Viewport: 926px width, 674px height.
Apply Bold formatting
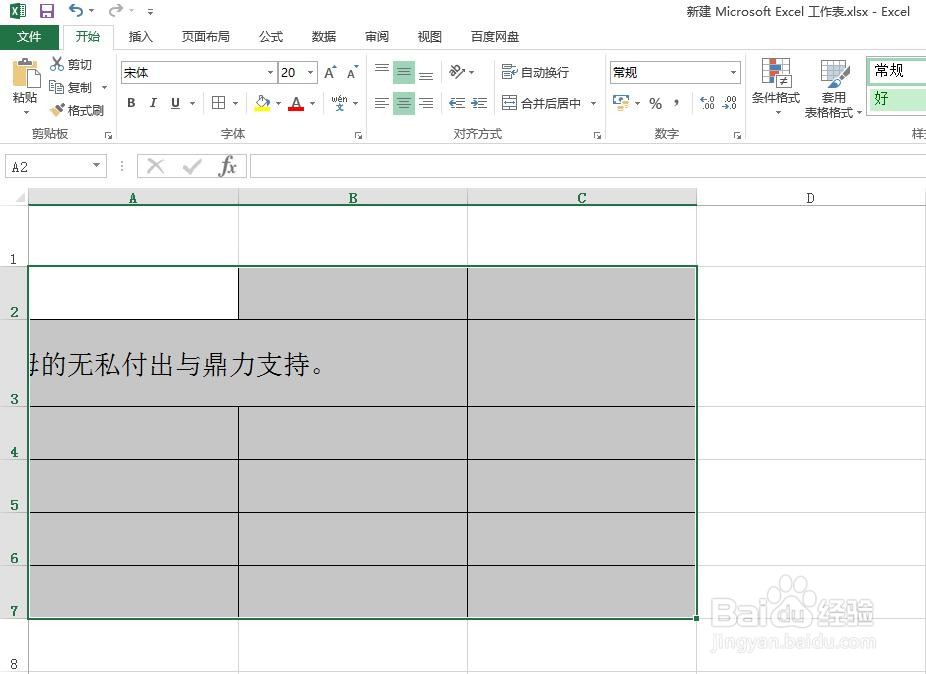coord(130,103)
